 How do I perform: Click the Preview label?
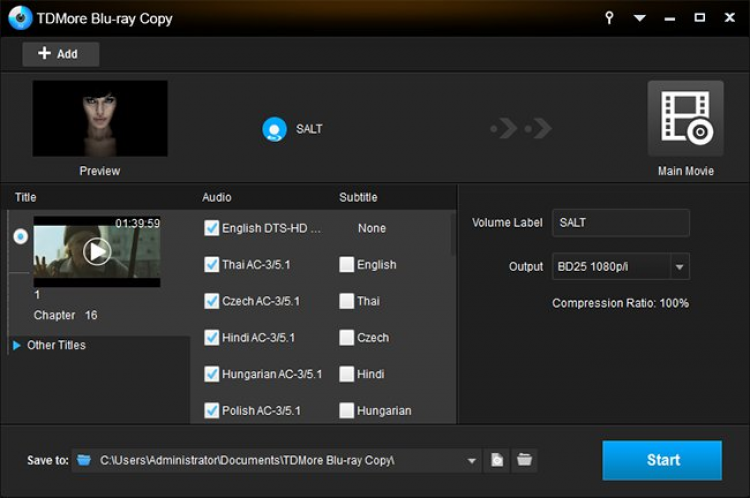tap(100, 171)
